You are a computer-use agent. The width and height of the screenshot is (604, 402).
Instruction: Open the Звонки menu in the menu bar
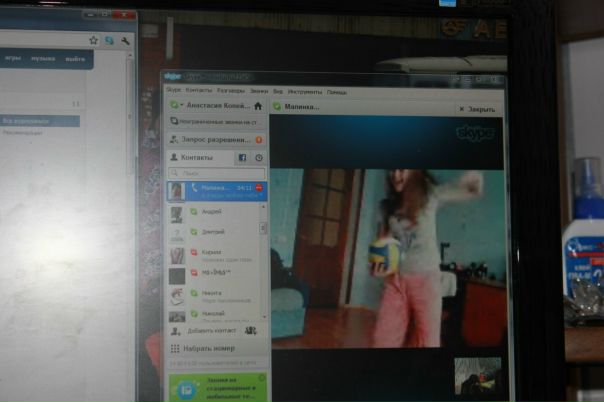coord(258,89)
